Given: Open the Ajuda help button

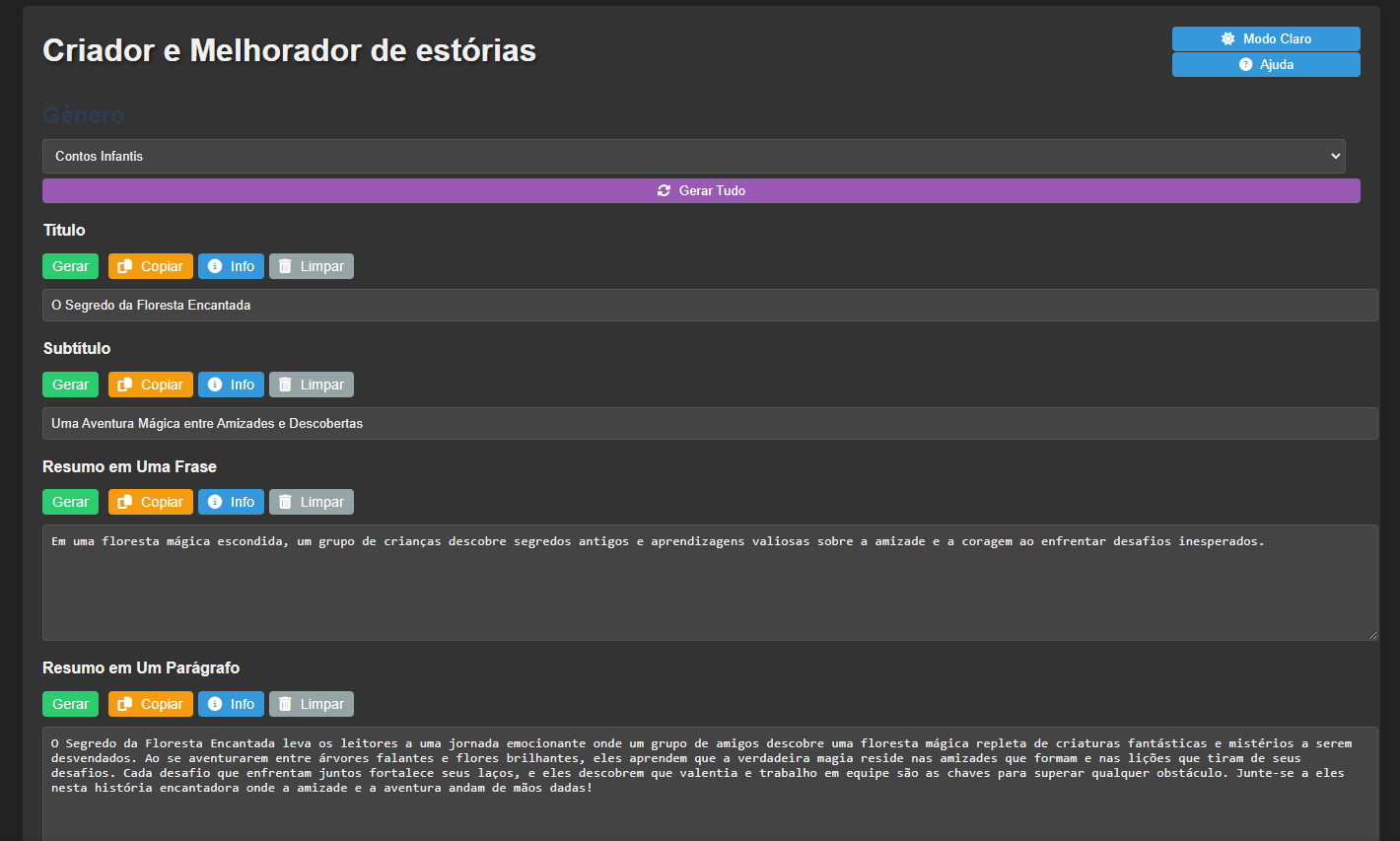Looking at the screenshot, I should click(1265, 64).
